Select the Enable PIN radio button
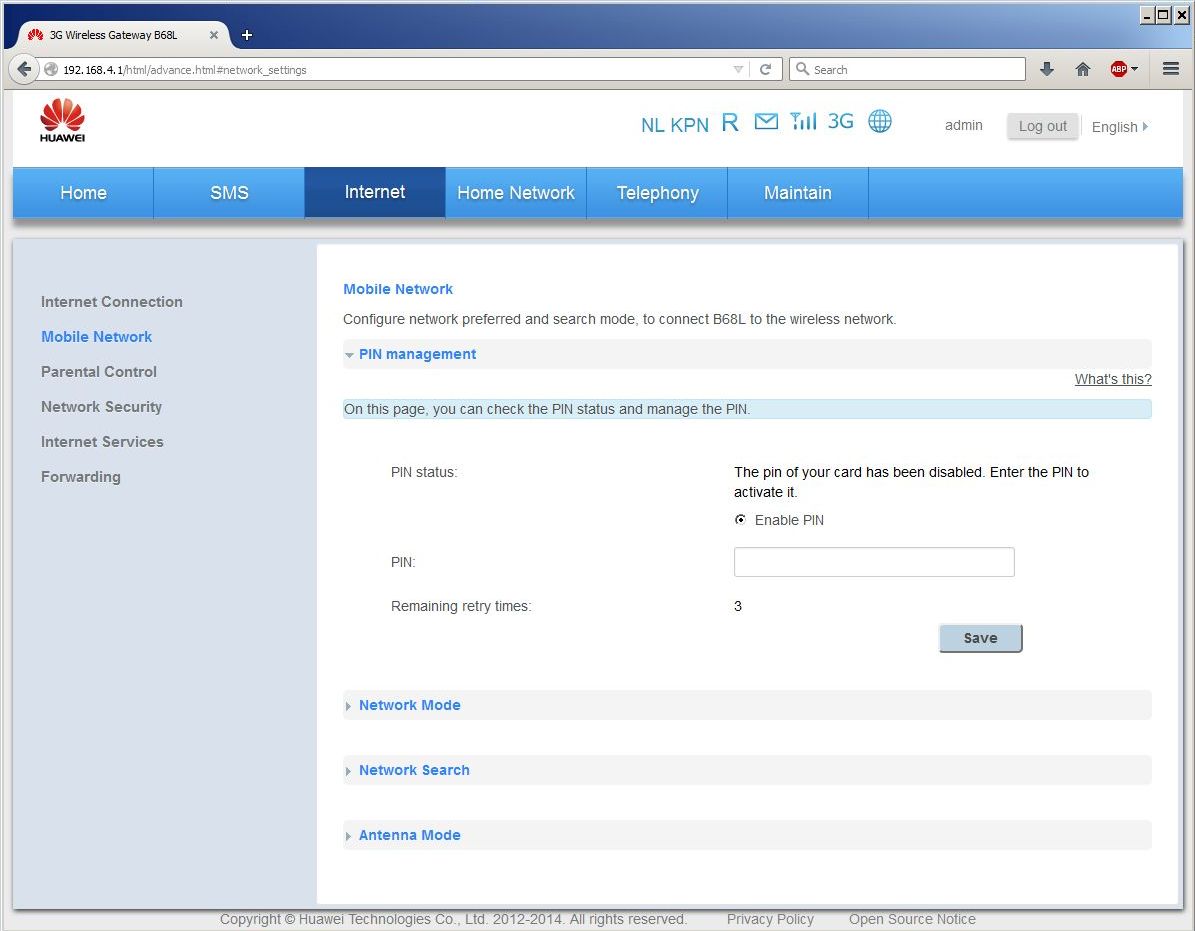This screenshot has height=931, width=1195. (740, 520)
